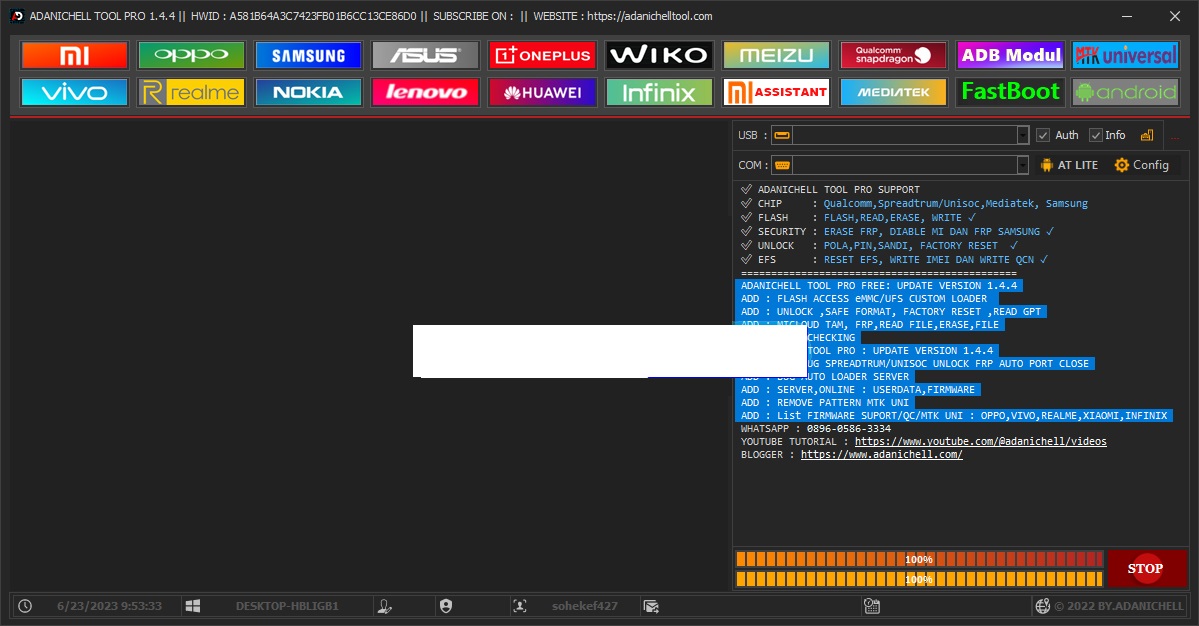
Task: Choose the Samsung brand module
Action: (x=308, y=55)
